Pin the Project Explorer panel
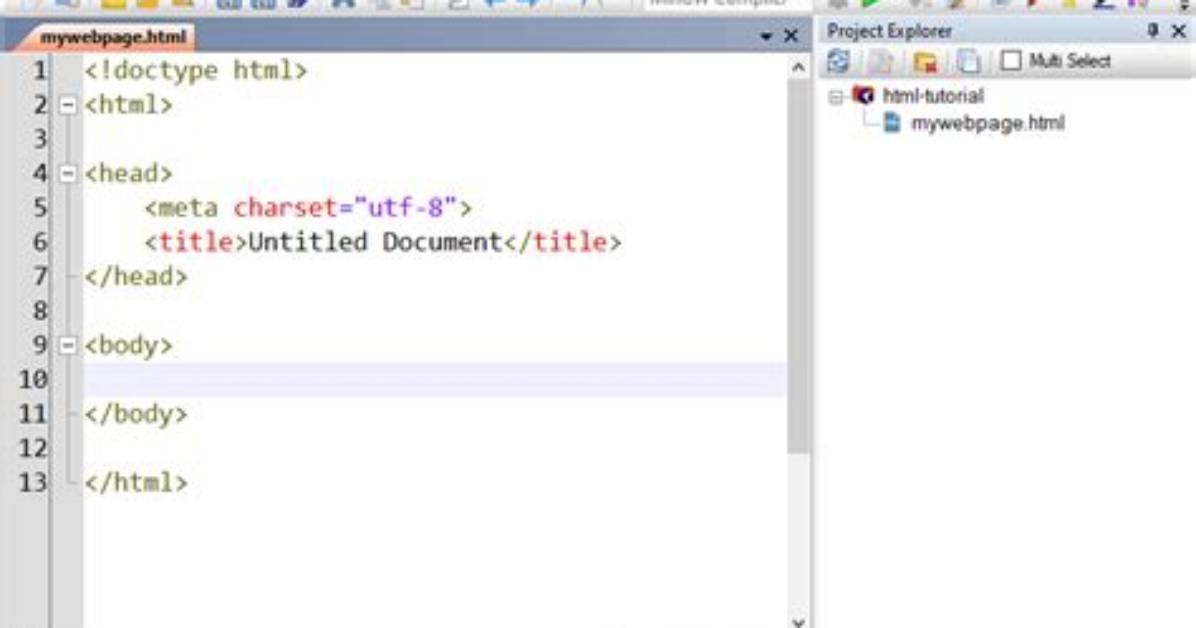This screenshot has width=1196, height=628. [1153, 31]
